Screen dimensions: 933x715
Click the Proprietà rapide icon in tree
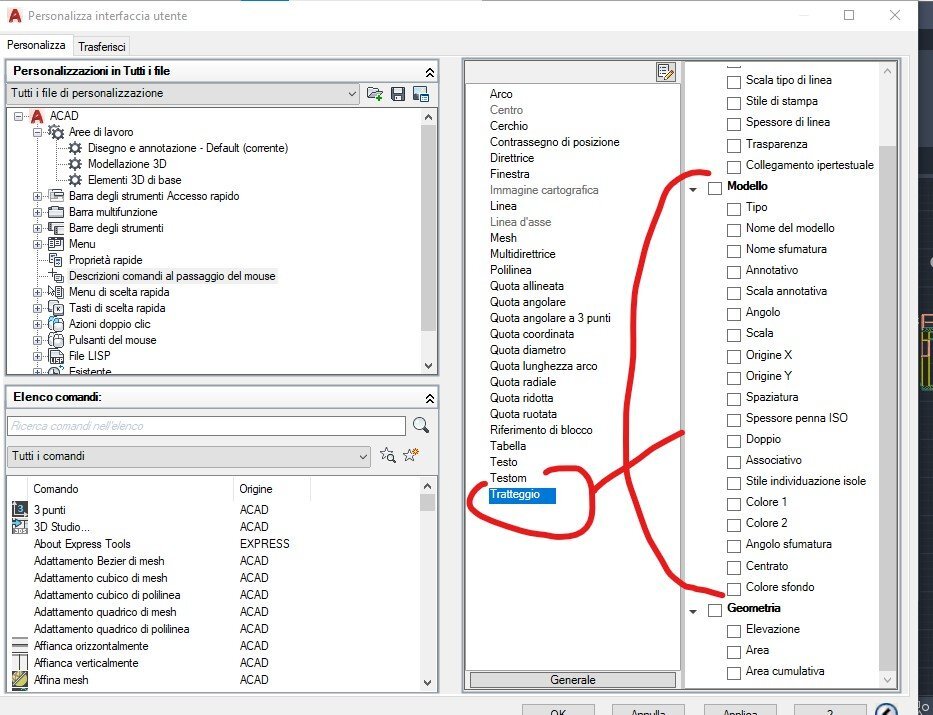56,260
